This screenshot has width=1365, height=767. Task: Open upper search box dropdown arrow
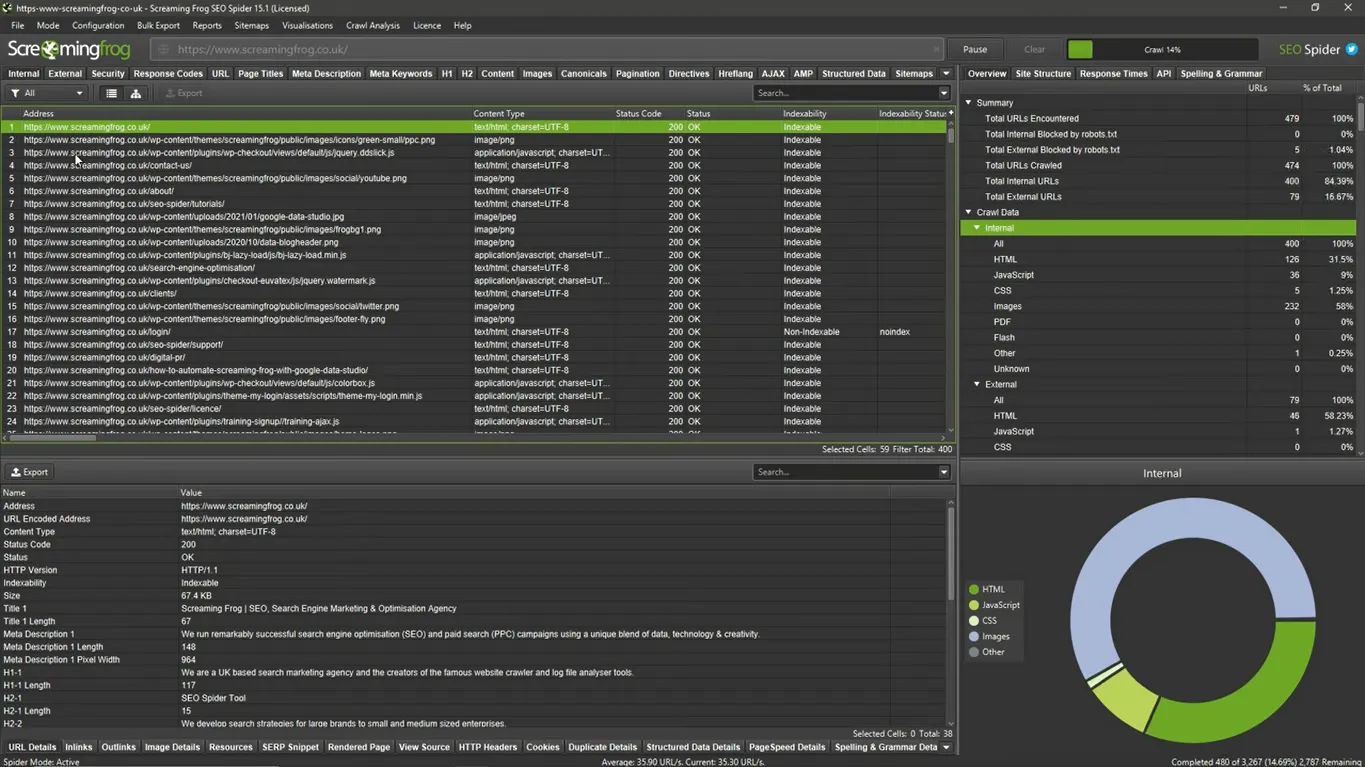click(943, 93)
